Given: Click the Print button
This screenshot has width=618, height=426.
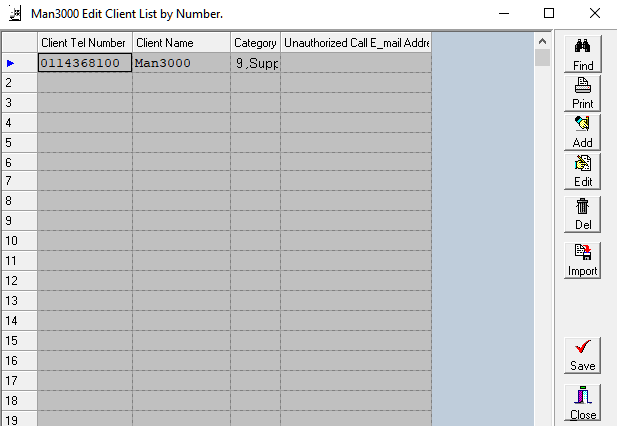Looking at the screenshot, I should tap(583, 93).
